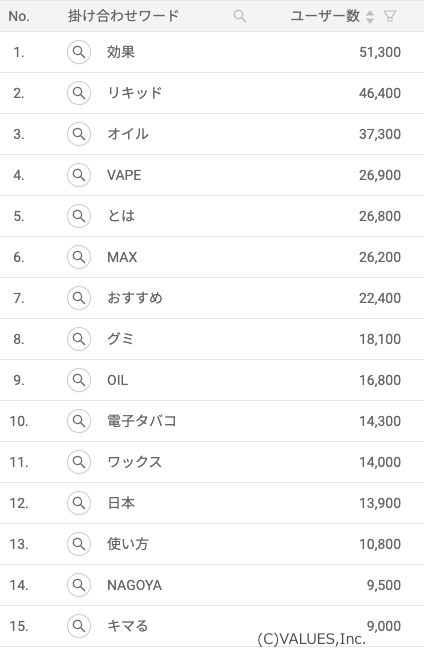
Task: Open the search icon for オイル
Action: click(79, 134)
